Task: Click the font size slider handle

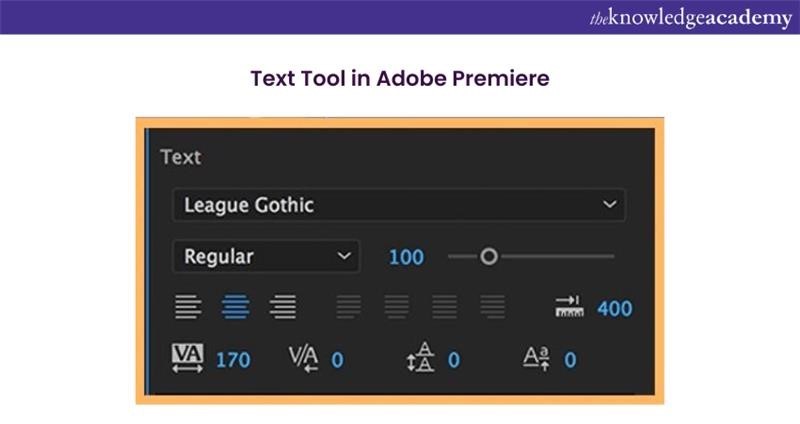Action: (x=488, y=257)
